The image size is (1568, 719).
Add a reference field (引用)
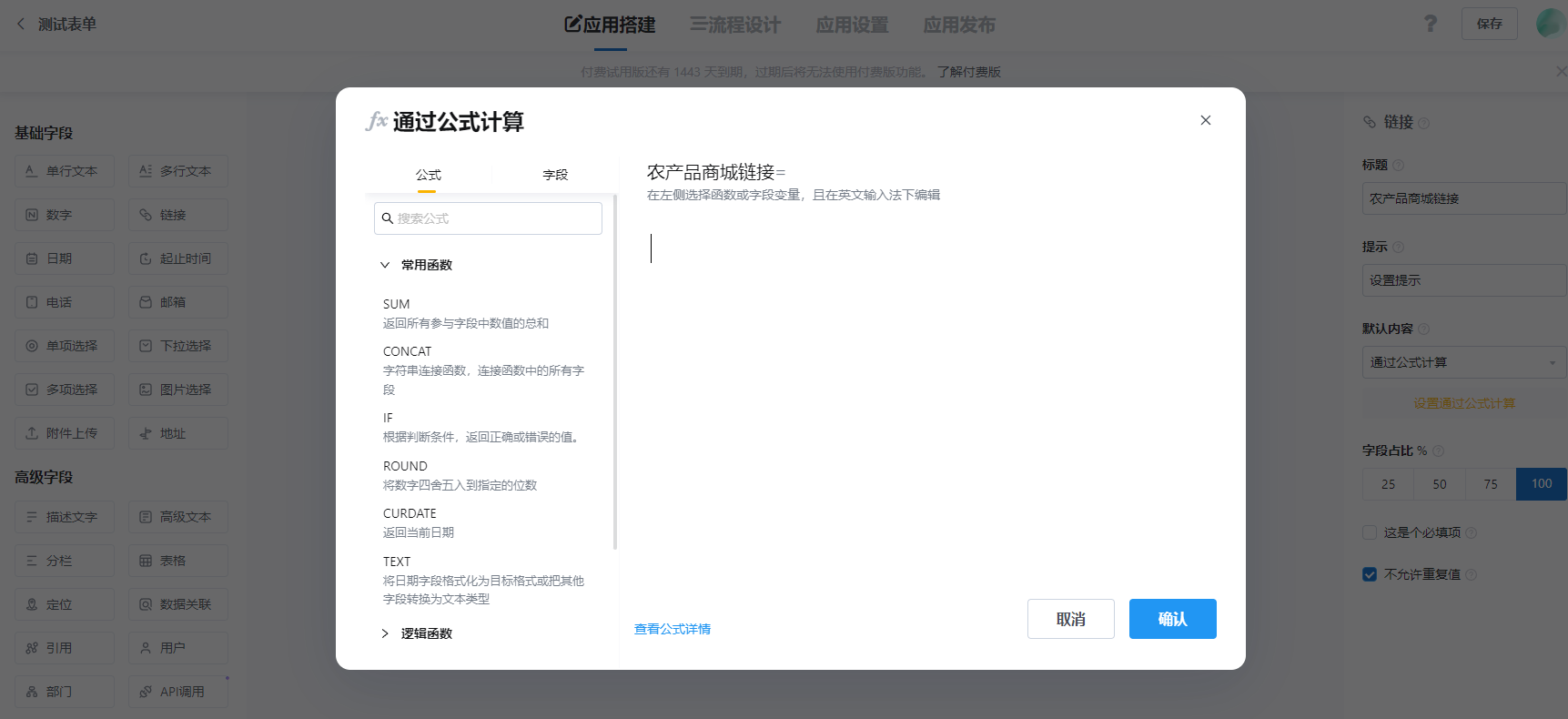click(65, 648)
